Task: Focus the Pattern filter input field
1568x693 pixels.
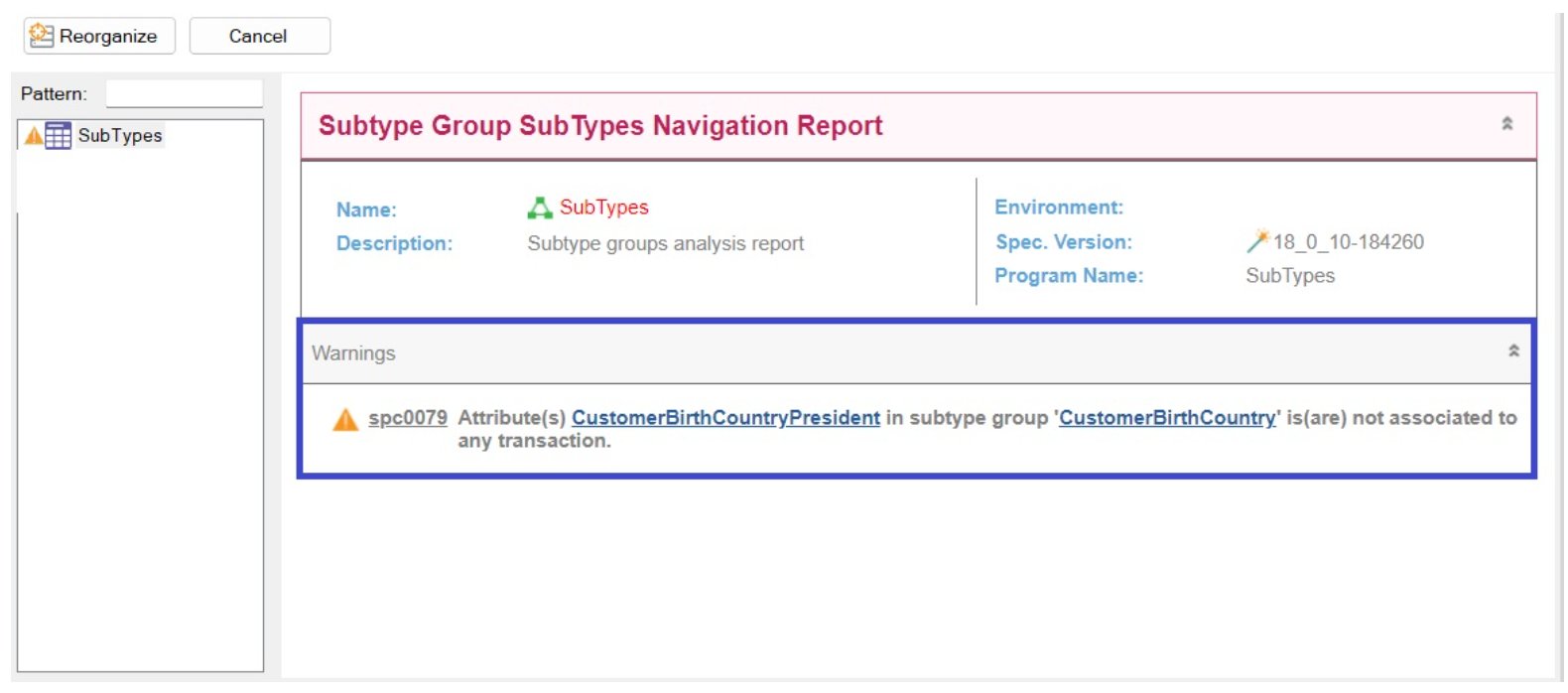Action: click(x=184, y=93)
